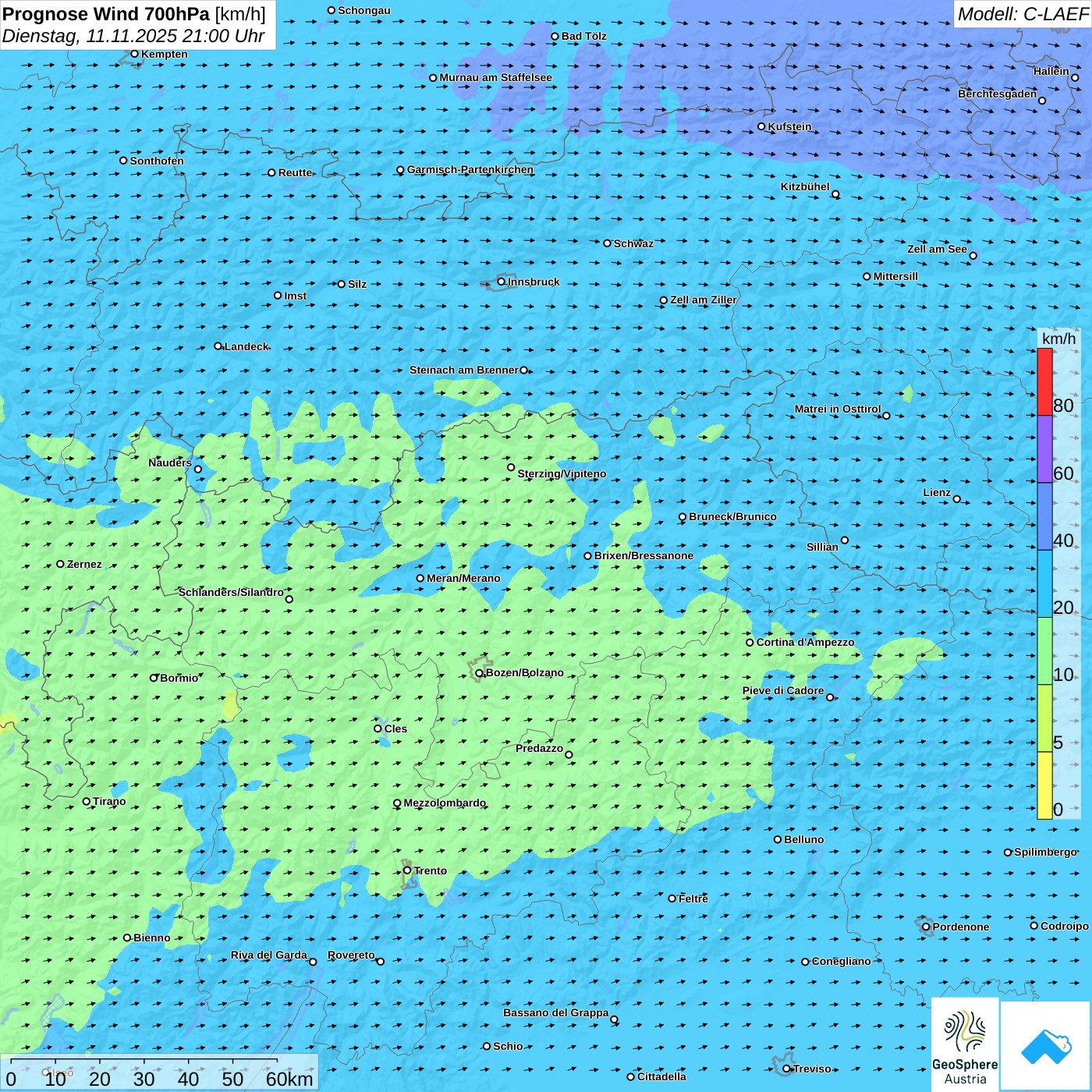
Task: Click the 'Matrei in Osttirol' label
Action: point(838,409)
